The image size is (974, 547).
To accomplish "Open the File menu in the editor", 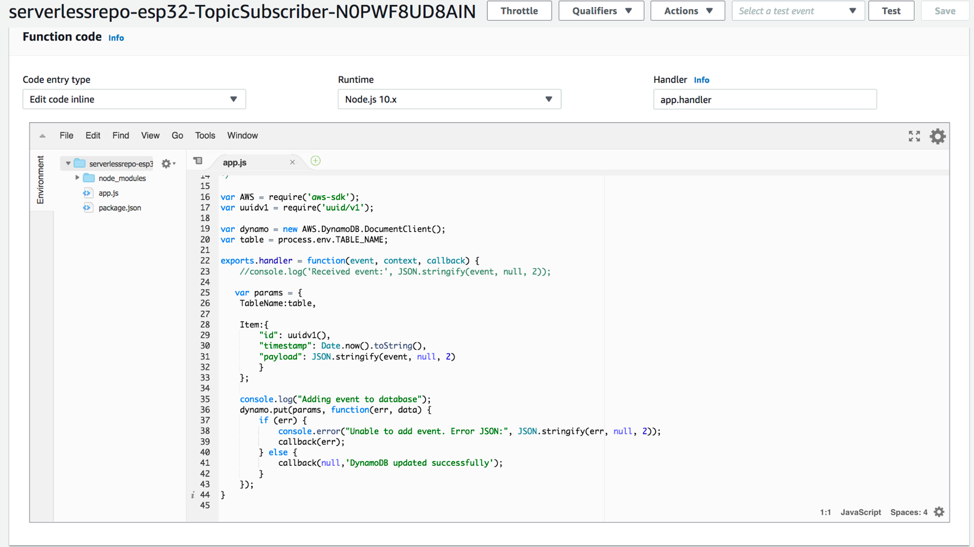I will [66, 135].
